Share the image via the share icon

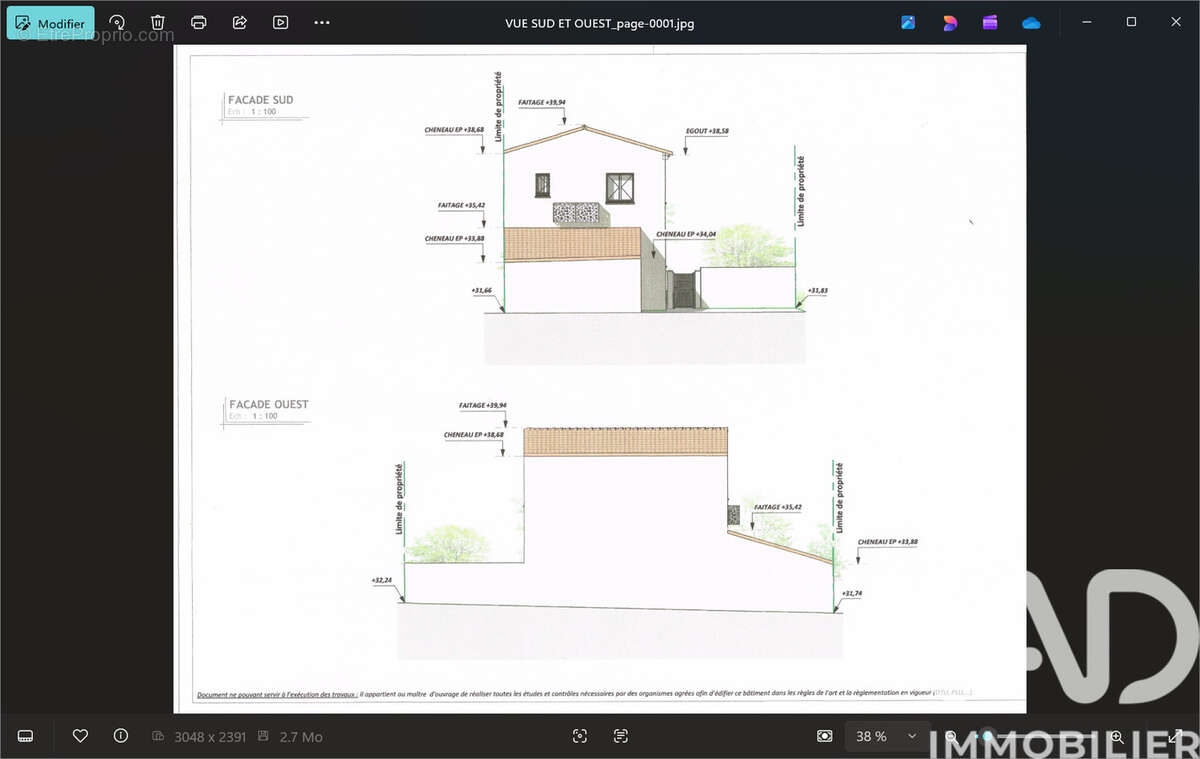point(240,22)
